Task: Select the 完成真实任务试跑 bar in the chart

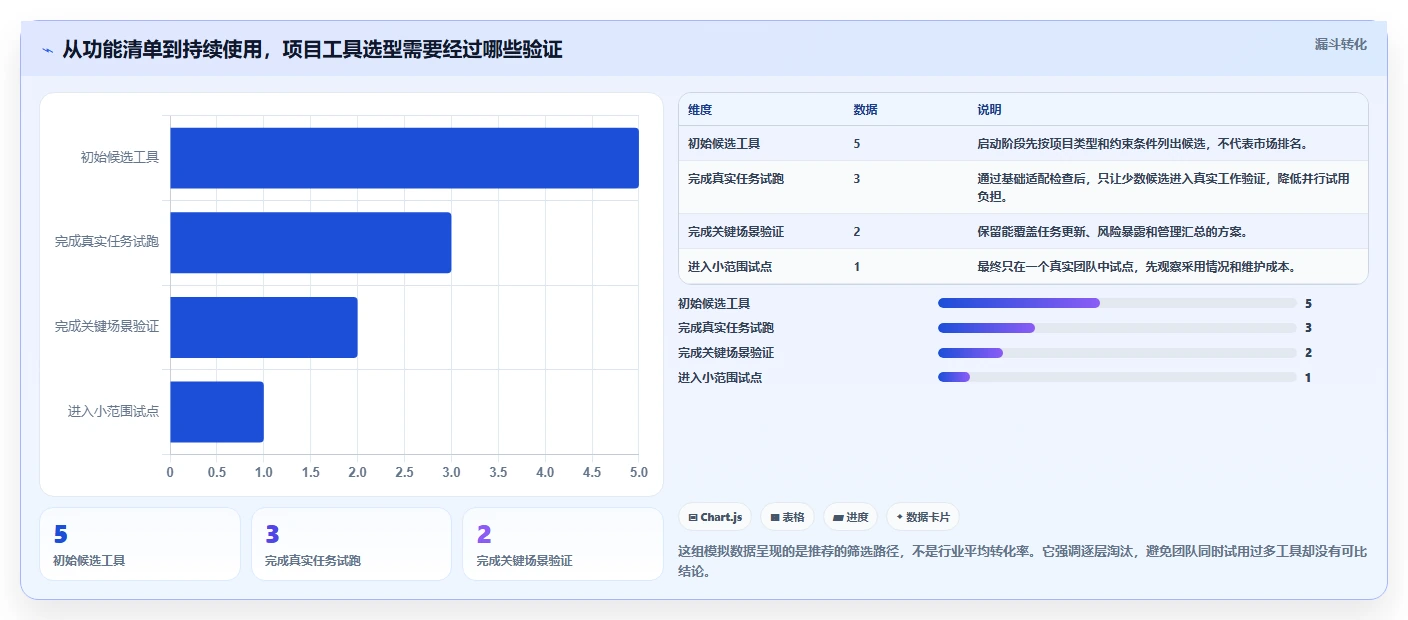Action: pyautogui.click(x=310, y=242)
